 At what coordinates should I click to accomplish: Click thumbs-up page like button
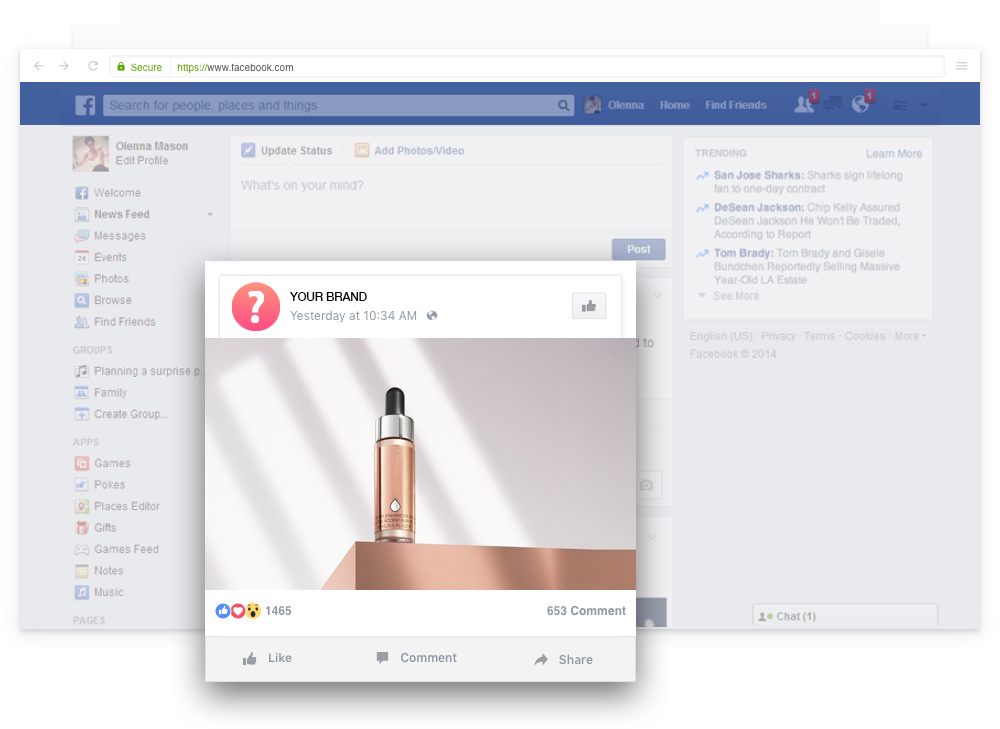point(589,306)
